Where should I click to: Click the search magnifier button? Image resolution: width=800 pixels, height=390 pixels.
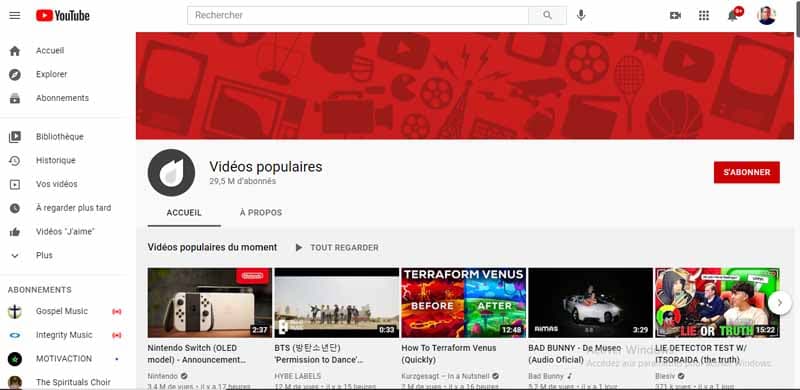(547, 15)
